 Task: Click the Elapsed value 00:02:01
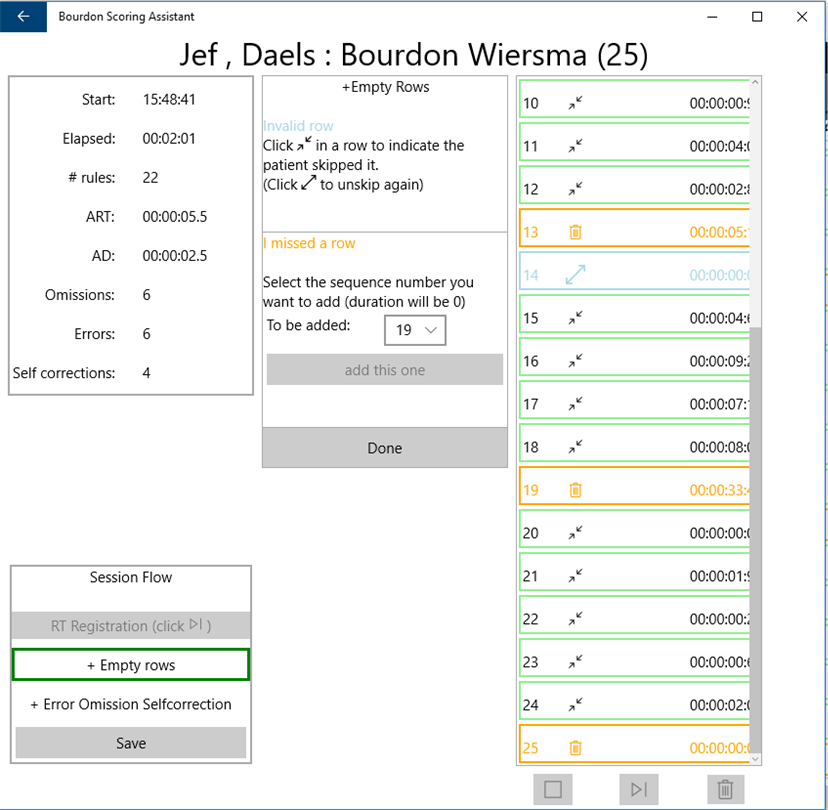169,138
